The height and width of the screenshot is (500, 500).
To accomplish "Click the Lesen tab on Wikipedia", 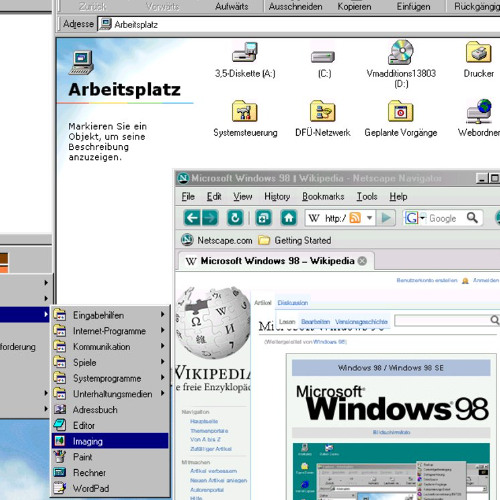I will point(287,322).
